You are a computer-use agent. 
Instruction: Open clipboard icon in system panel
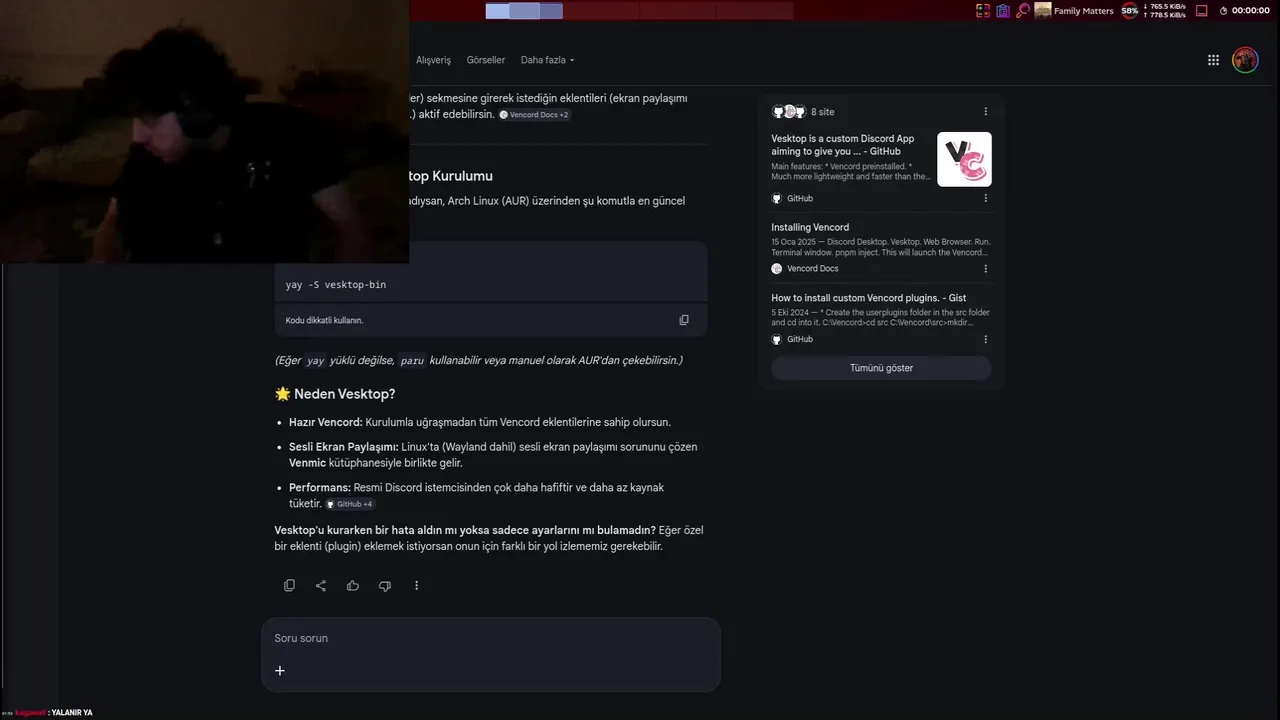[1003, 11]
